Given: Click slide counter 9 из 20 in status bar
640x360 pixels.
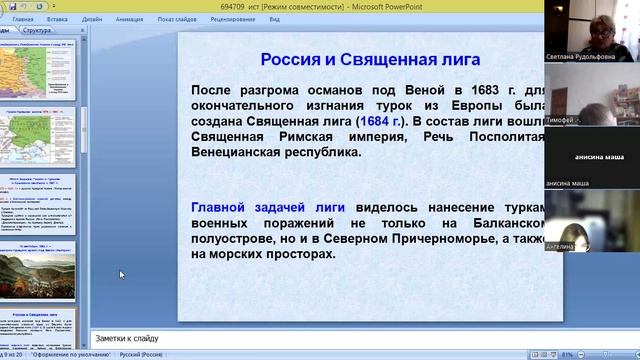Looking at the screenshot, I should tap(12, 355).
